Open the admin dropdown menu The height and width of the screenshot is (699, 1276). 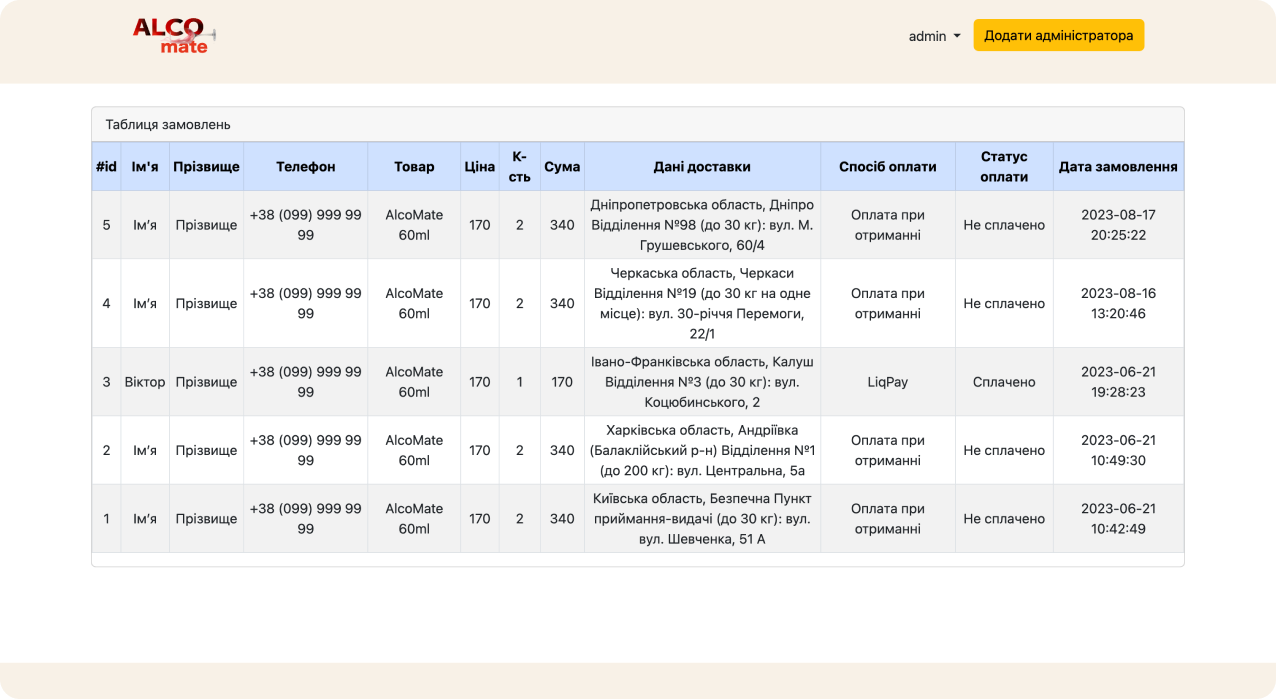click(934, 36)
